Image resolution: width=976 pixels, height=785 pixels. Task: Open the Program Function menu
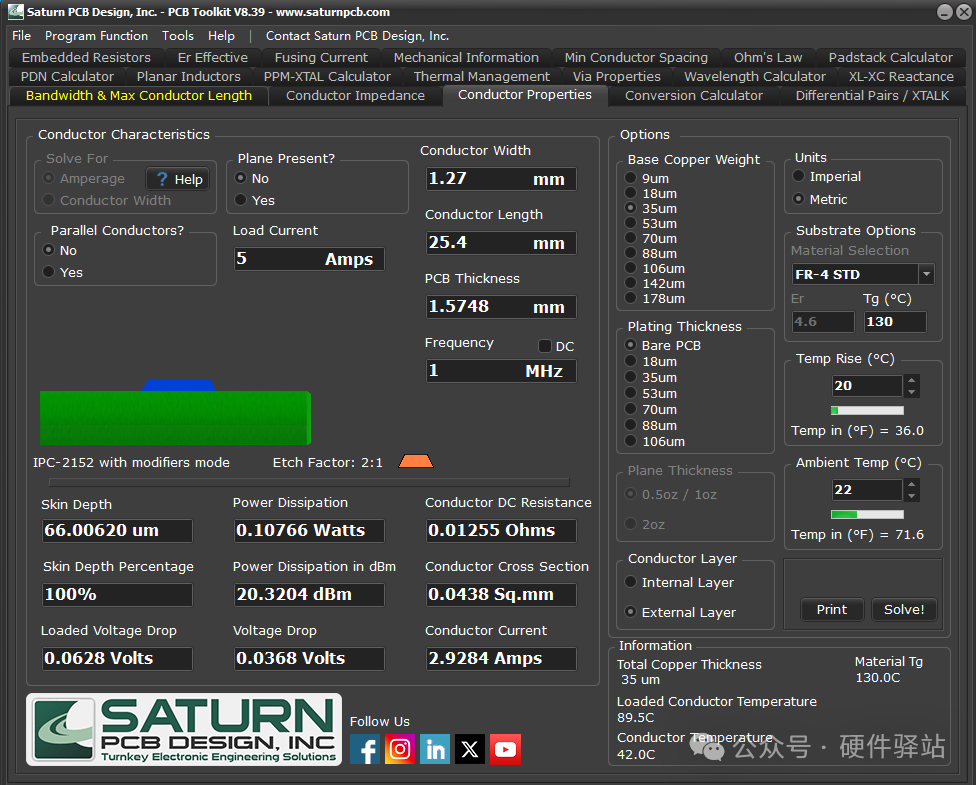(96, 35)
